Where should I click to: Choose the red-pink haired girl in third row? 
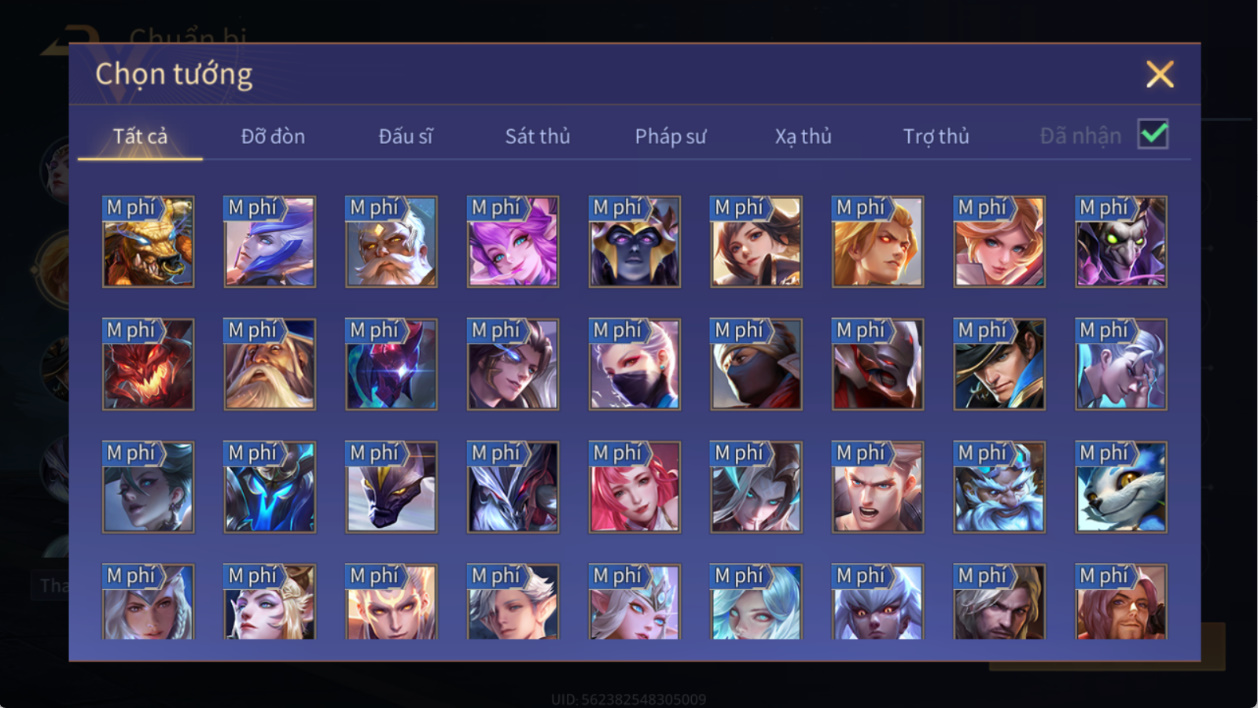coord(634,487)
